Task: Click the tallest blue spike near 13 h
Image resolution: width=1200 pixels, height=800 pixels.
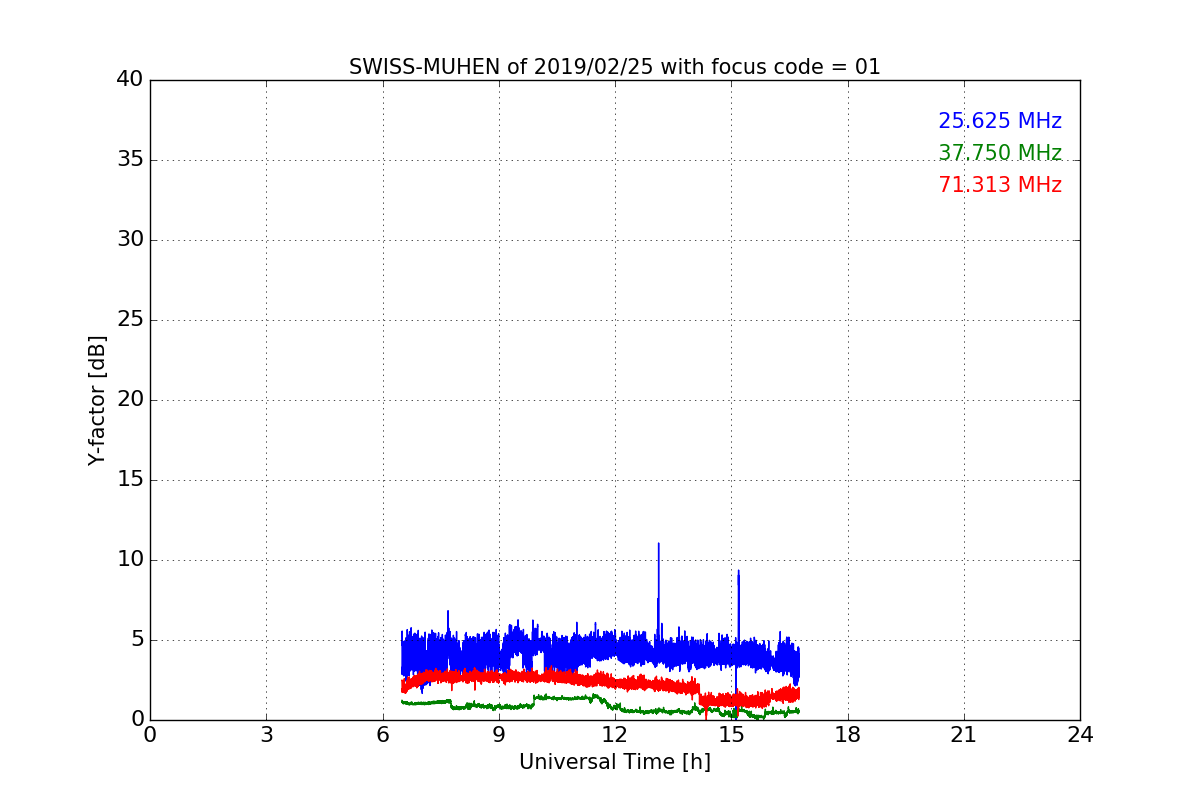Action: (658, 590)
